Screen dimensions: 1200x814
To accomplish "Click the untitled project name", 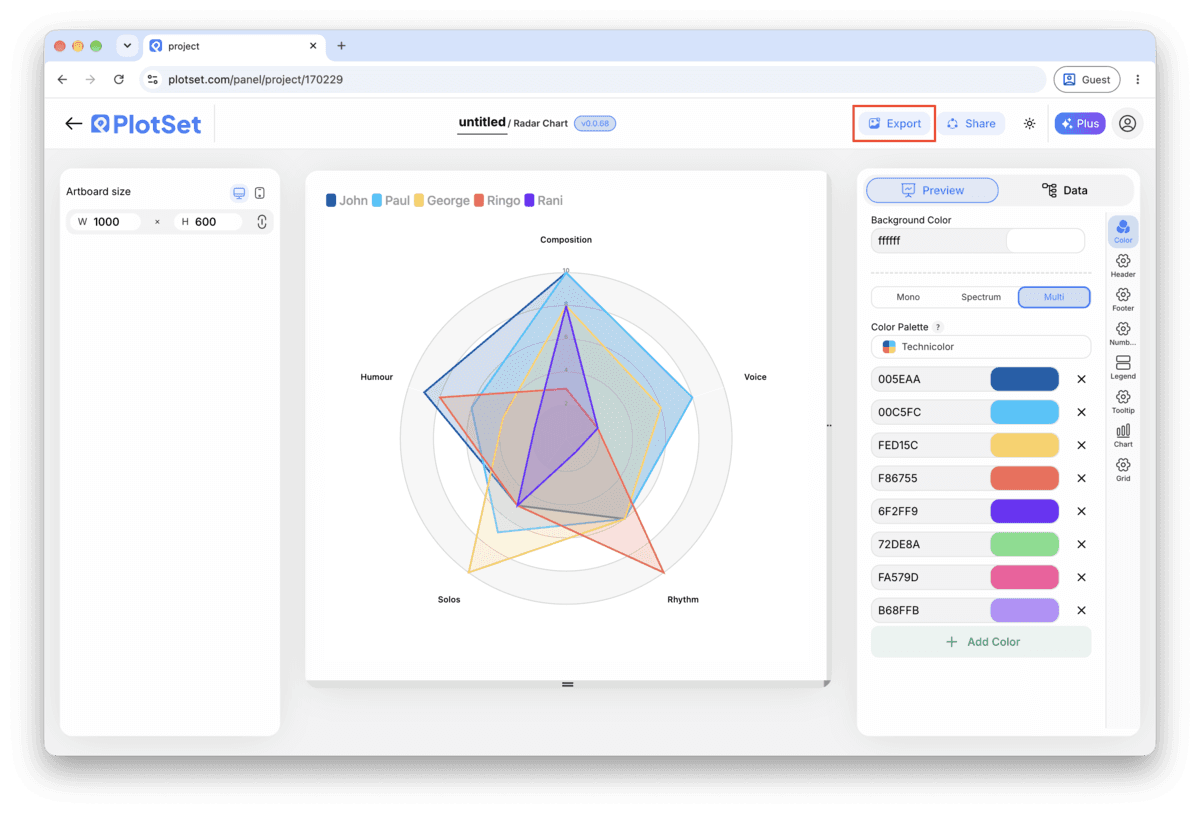I will click(x=482, y=123).
